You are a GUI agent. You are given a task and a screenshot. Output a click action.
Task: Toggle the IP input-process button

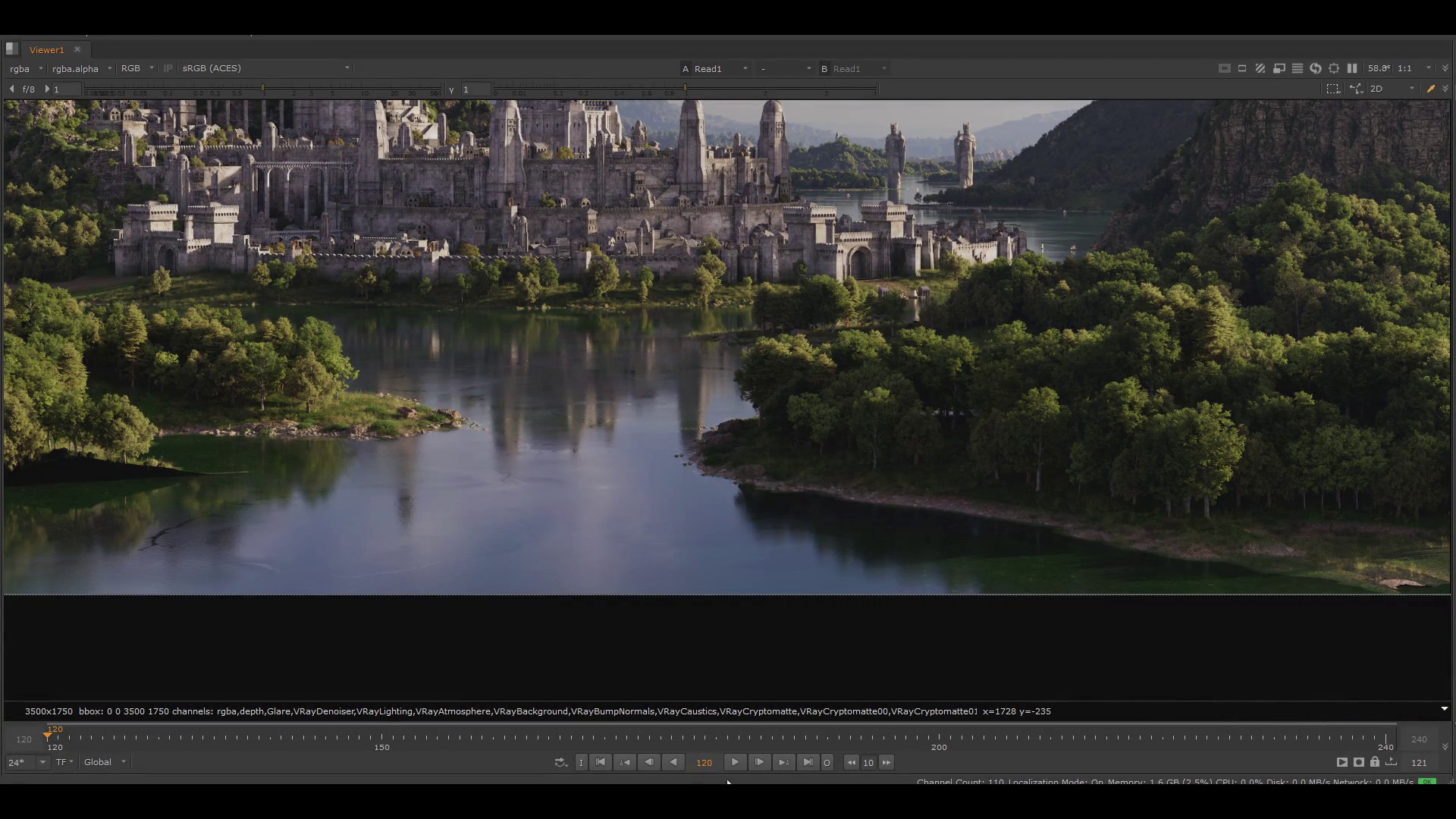pos(168,68)
